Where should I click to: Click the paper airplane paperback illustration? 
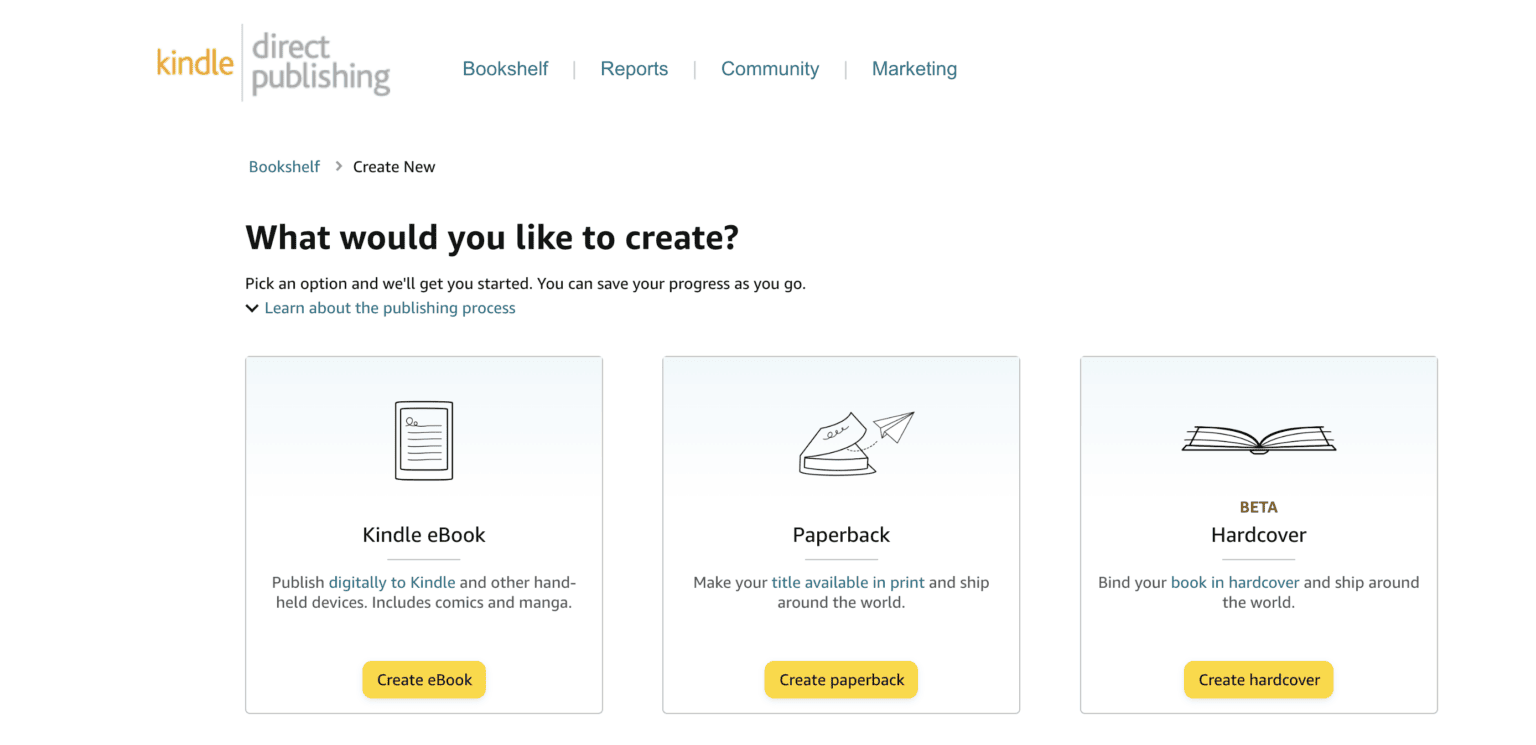pyautogui.click(x=855, y=440)
